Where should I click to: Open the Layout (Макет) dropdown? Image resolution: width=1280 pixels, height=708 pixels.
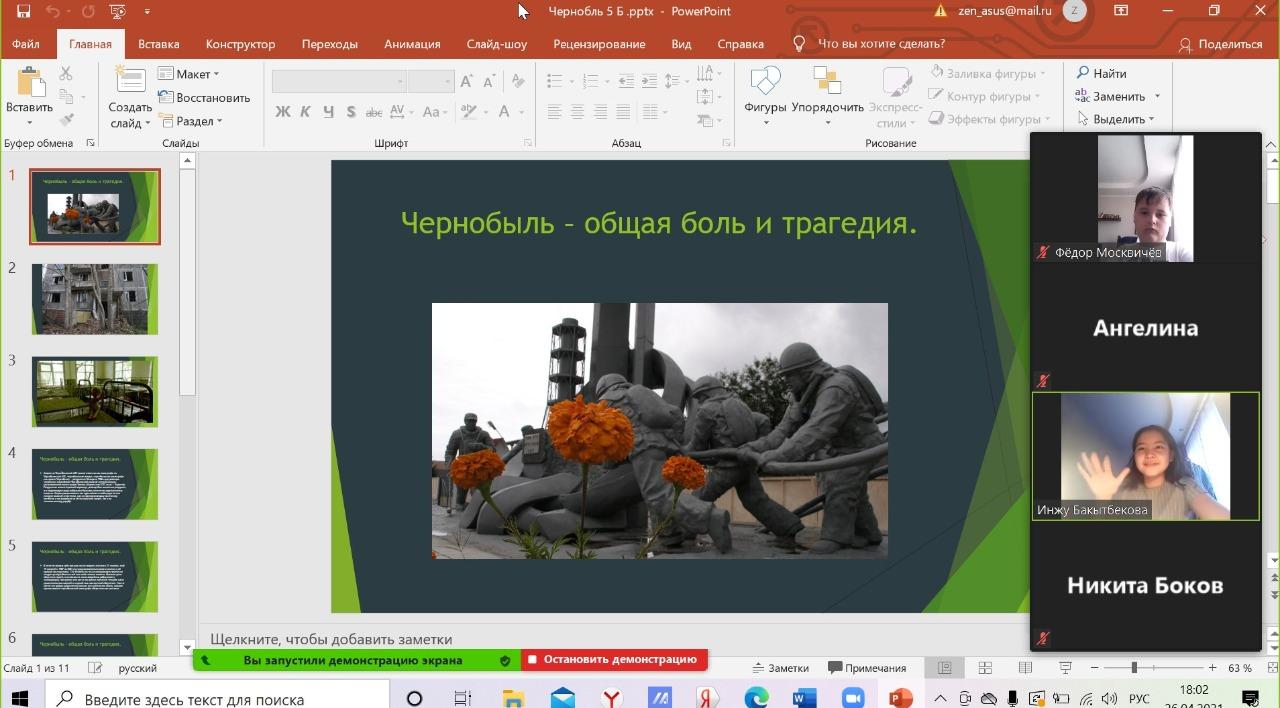point(189,74)
